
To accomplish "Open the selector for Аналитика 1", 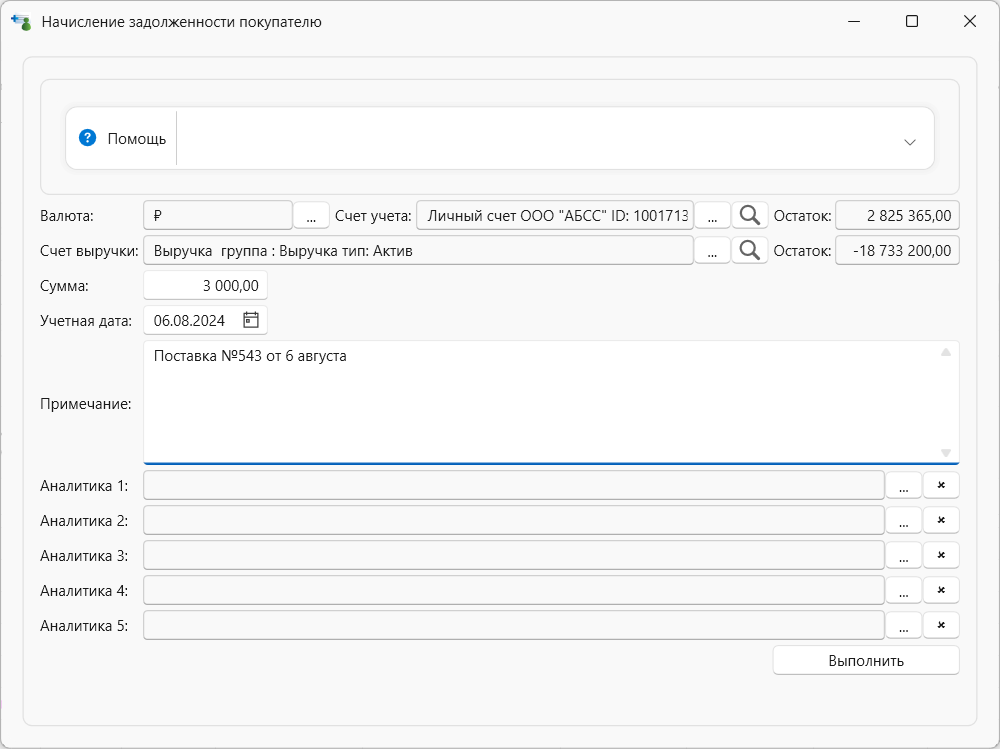I will point(904,486).
